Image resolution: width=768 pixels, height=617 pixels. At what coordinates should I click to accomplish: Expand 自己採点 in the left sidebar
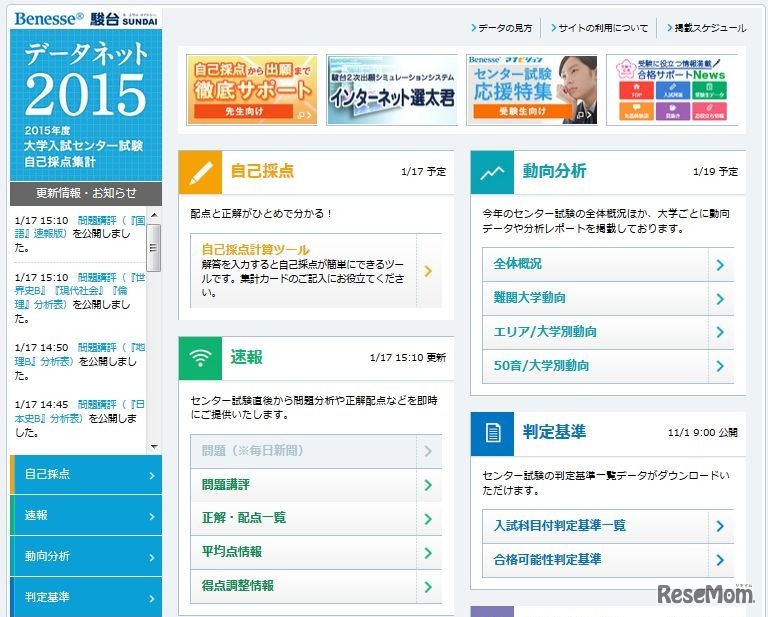(x=86, y=474)
